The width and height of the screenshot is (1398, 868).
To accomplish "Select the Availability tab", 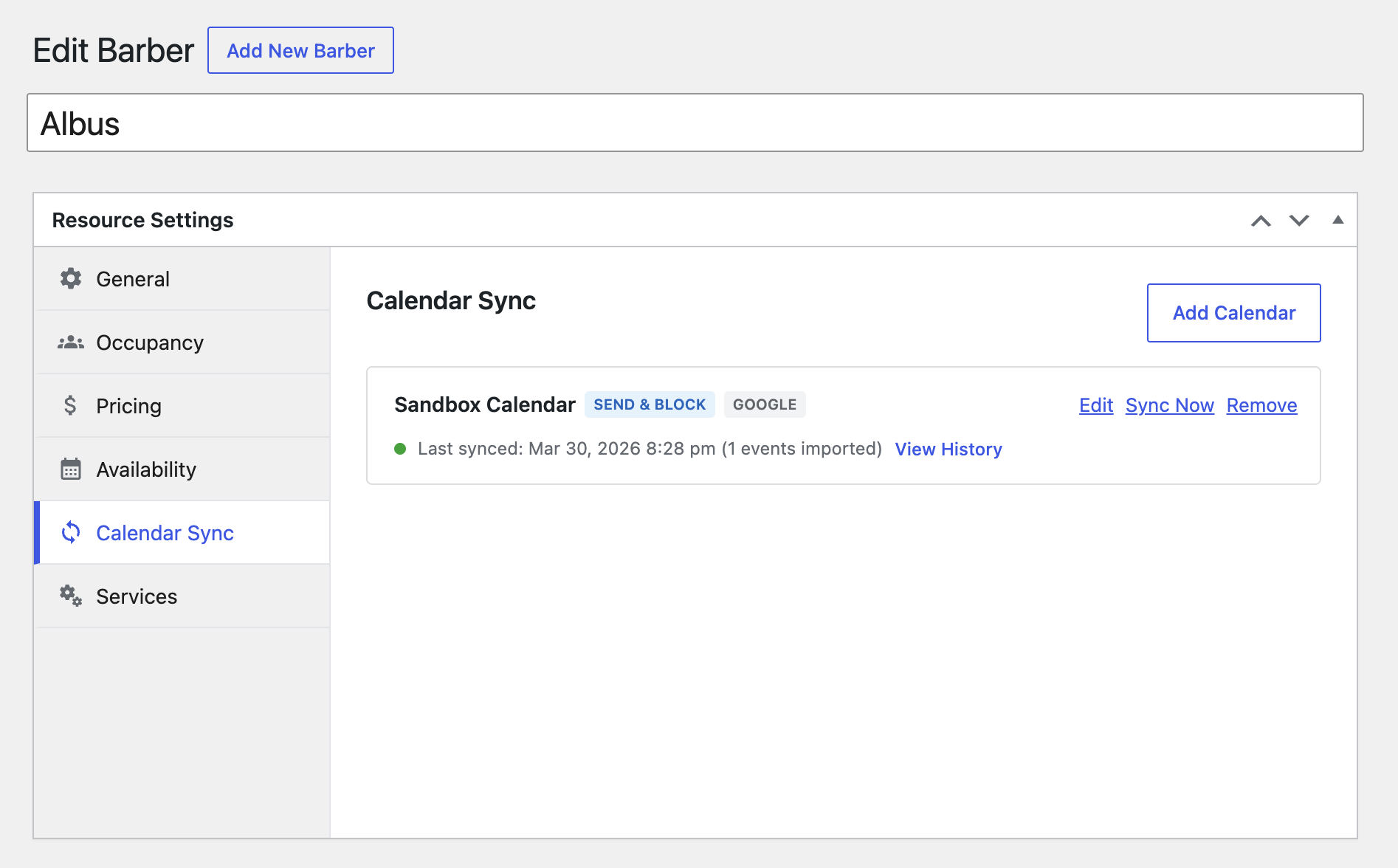I will [146, 469].
